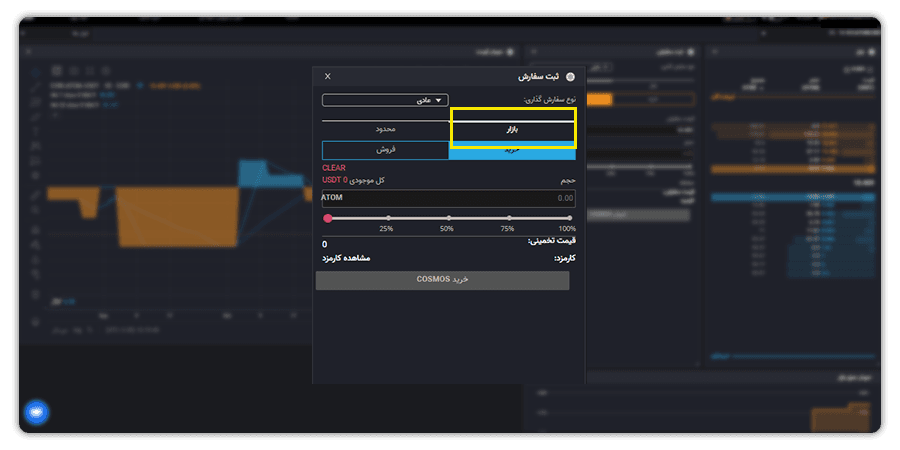Open the blue chat support bubble
This screenshot has width=900, height=450.
click(x=36, y=412)
